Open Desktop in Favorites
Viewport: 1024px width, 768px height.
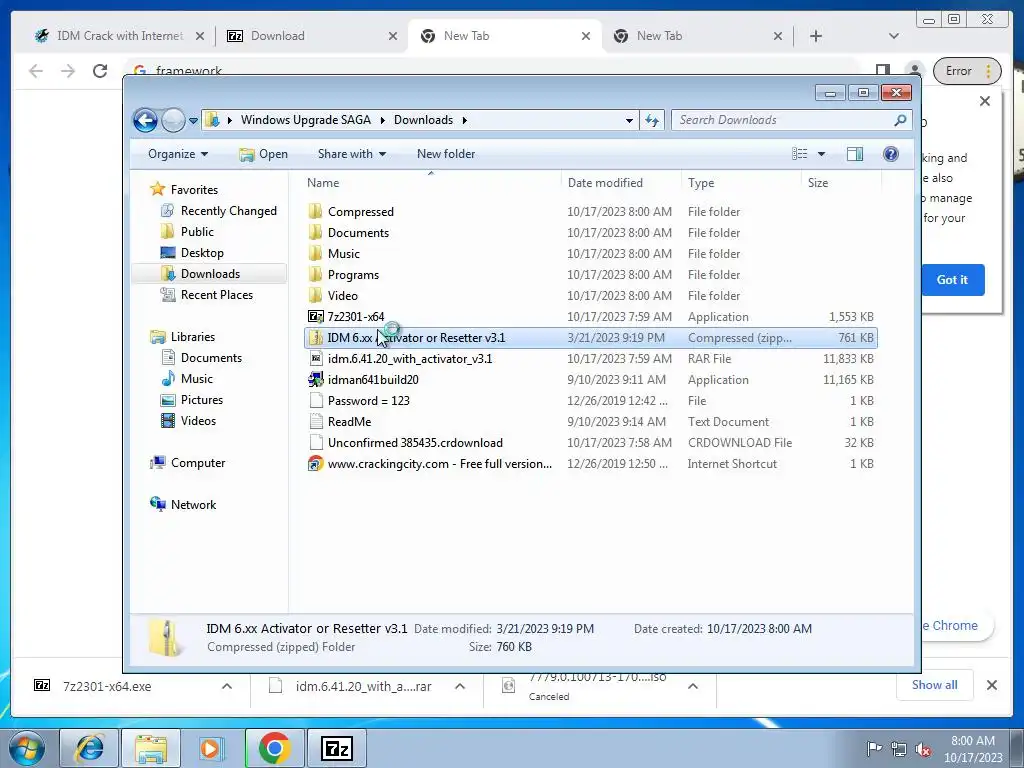202,253
